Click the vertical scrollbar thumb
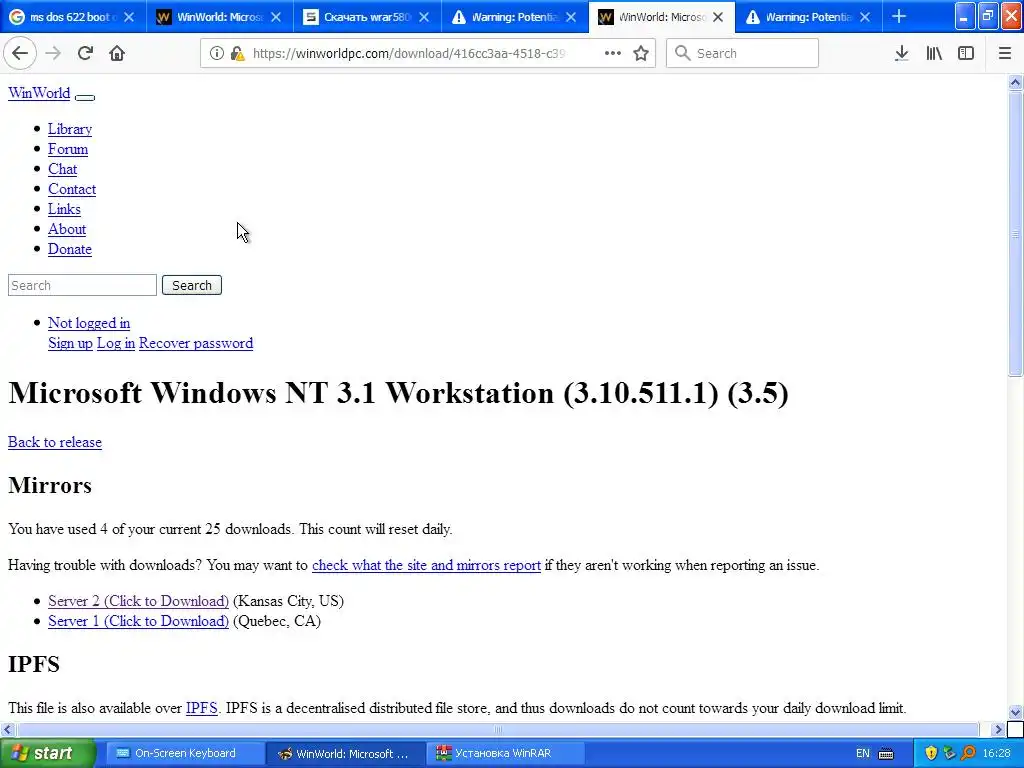This screenshot has height=768, width=1024. (1015, 233)
